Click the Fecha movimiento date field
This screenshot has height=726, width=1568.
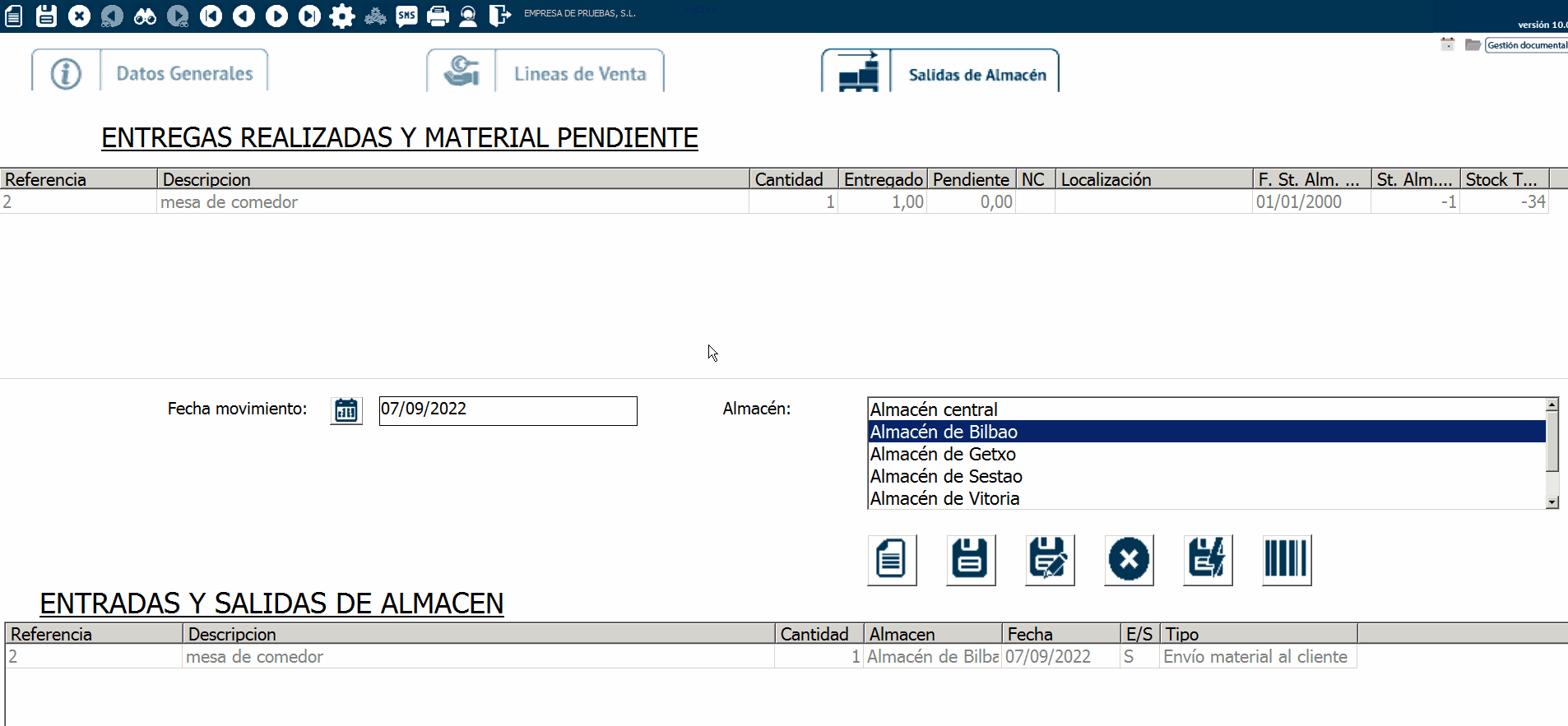(x=508, y=410)
